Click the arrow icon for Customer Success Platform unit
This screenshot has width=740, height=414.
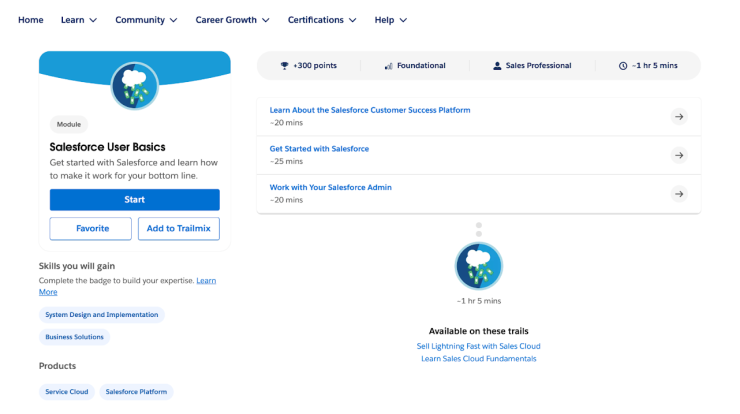679,117
